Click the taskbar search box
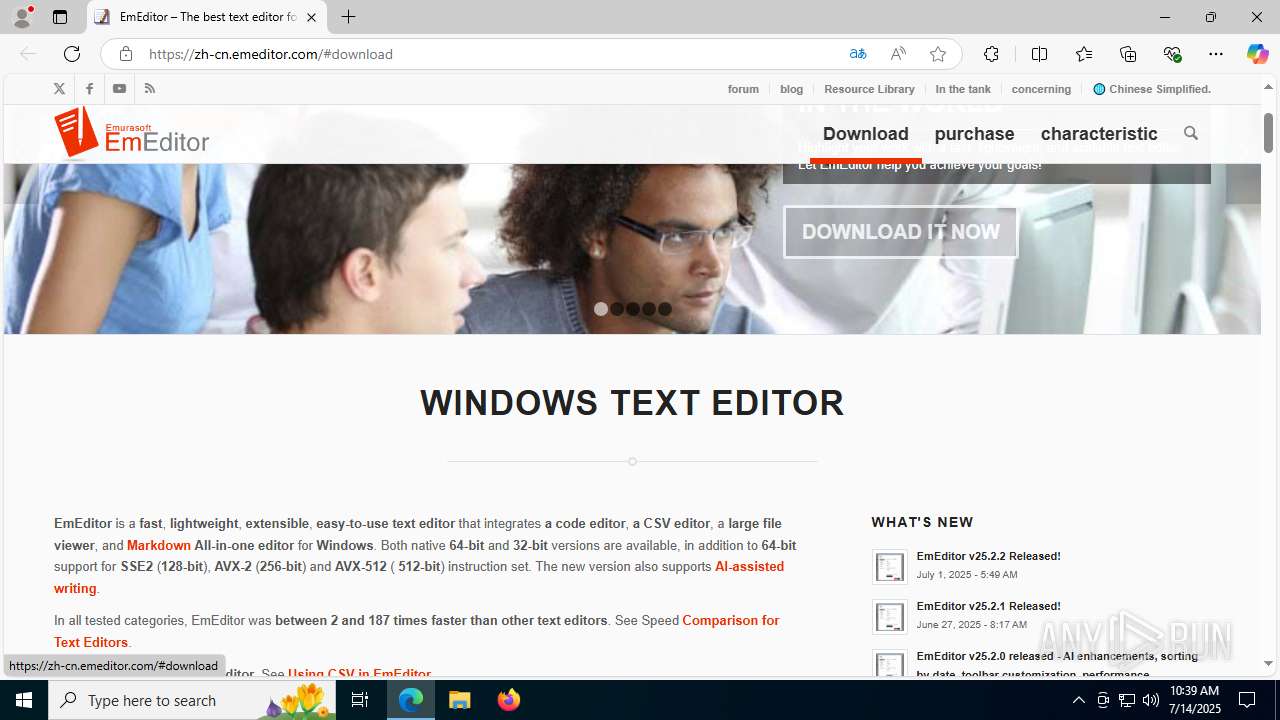The image size is (1280, 720). [x=192, y=700]
